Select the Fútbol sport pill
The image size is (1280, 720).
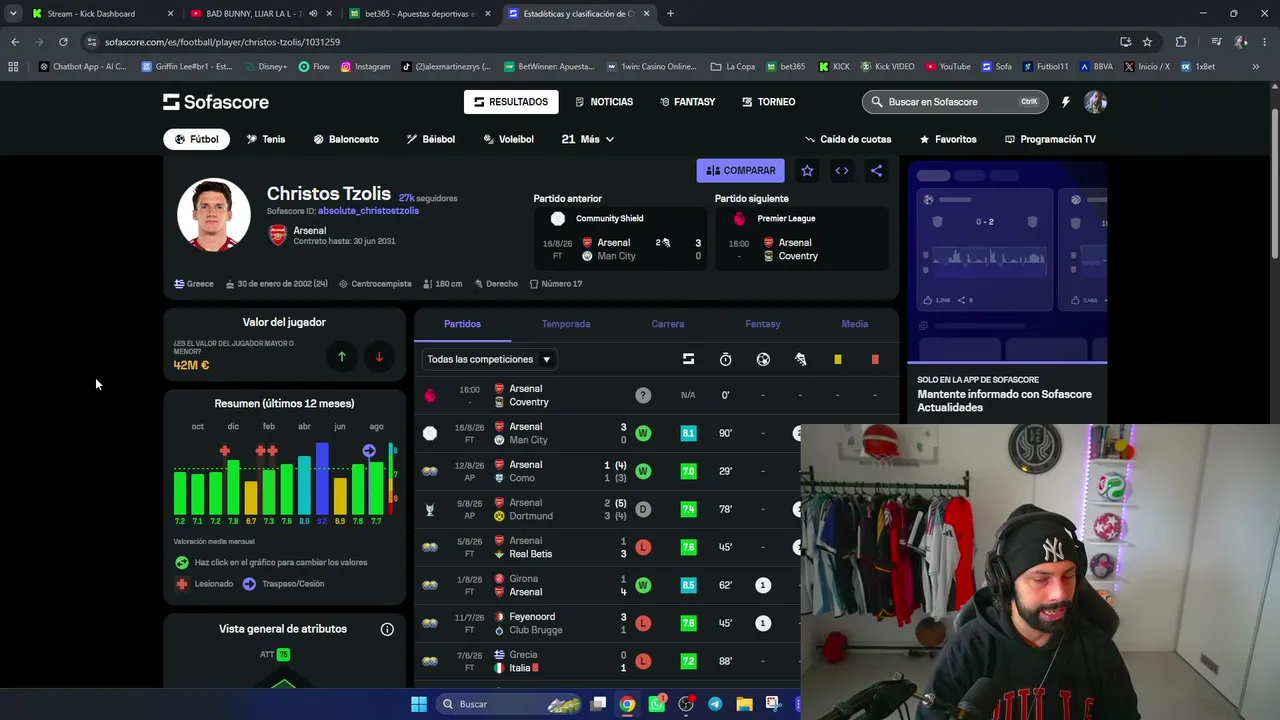pyautogui.click(x=197, y=139)
